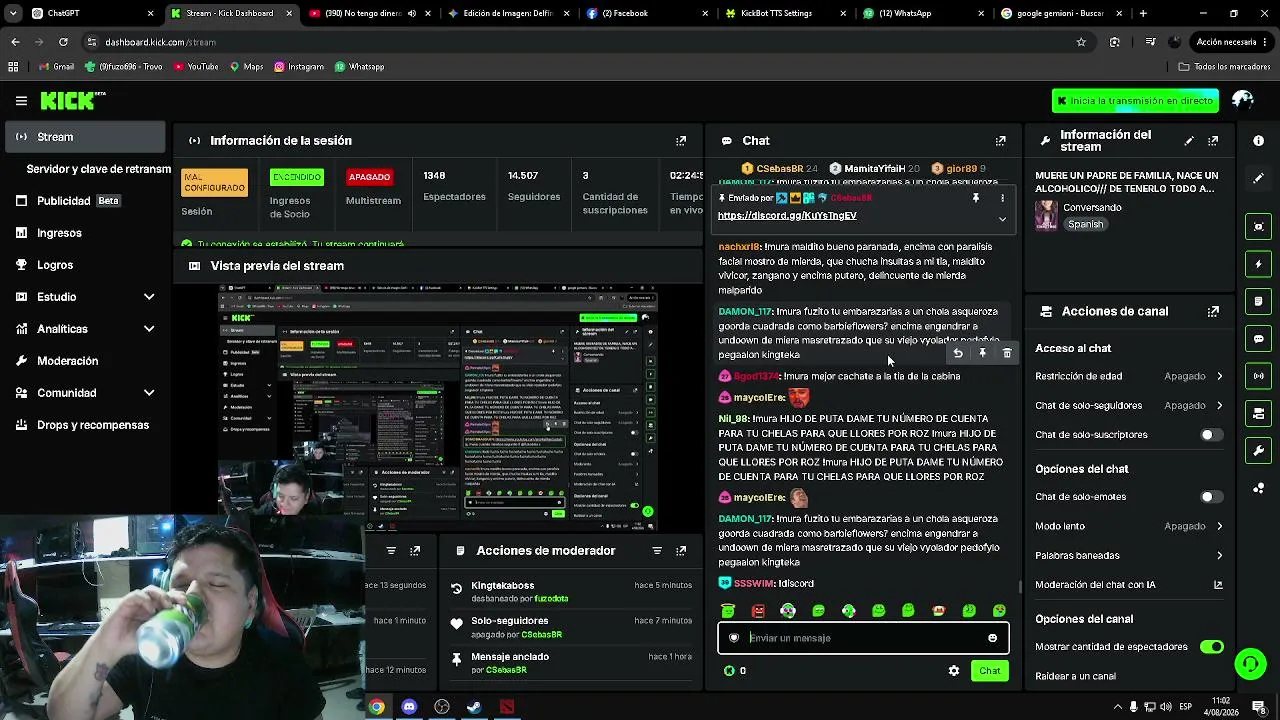Pop out the Acciones de canal panel
1280x720 pixels.
tap(1213, 311)
